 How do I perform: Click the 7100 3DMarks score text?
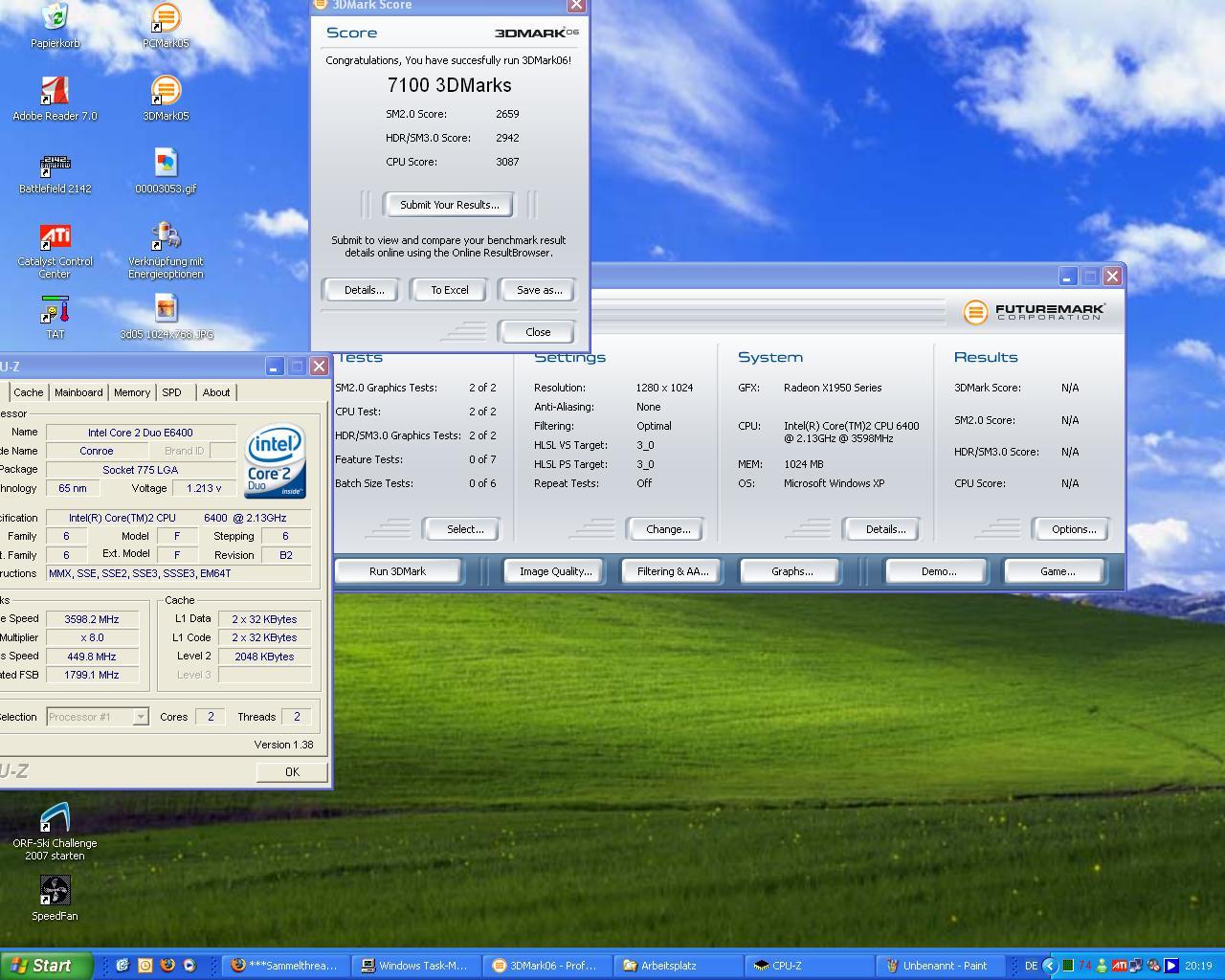(449, 85)
